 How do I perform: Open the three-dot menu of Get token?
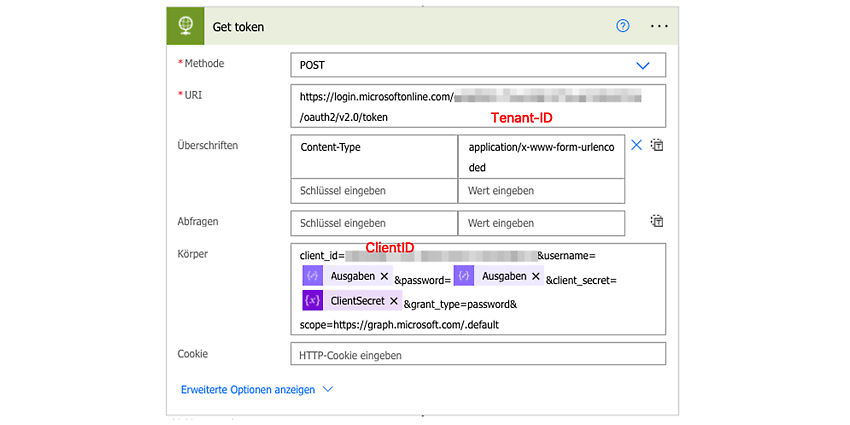(659, 26)
